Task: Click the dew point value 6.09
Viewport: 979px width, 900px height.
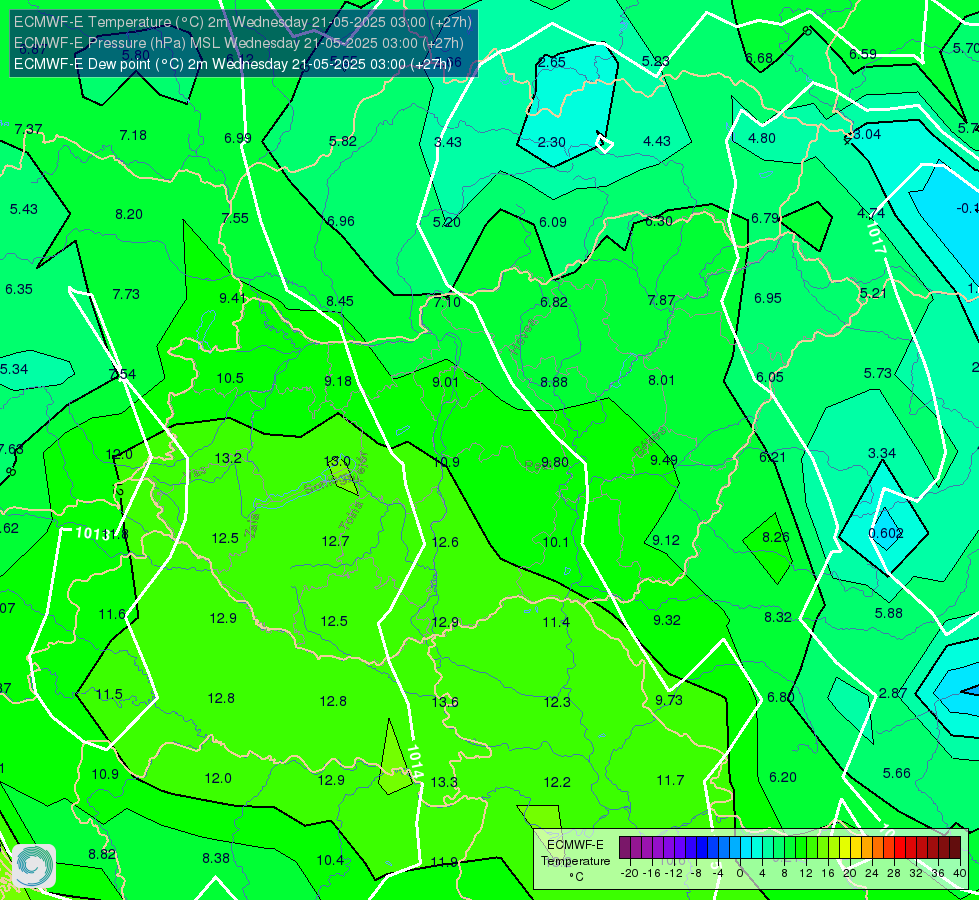Action: coord(553,222)
